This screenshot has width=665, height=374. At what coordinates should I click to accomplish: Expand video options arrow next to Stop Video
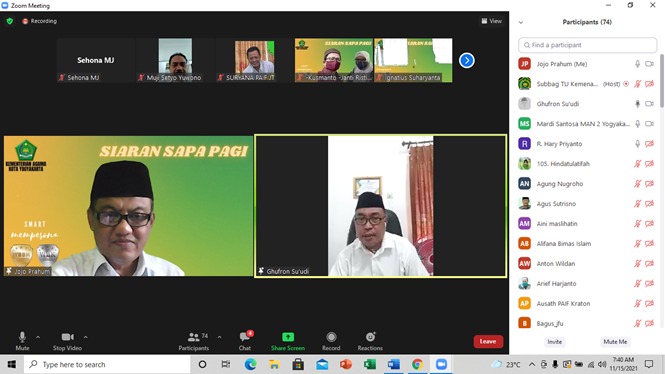click(85, 337)
